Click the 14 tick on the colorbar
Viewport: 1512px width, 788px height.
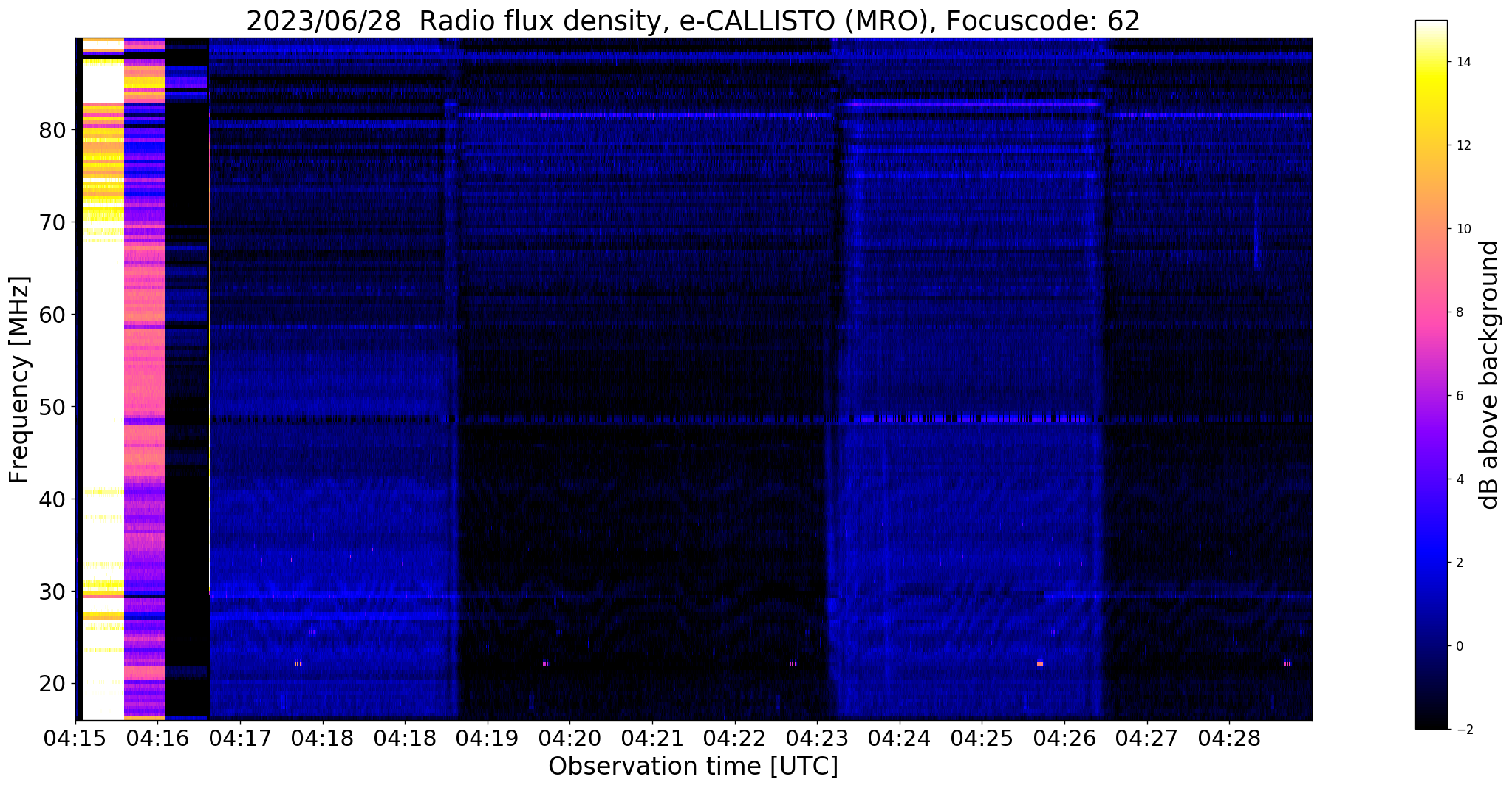[x=1463, y=62]
